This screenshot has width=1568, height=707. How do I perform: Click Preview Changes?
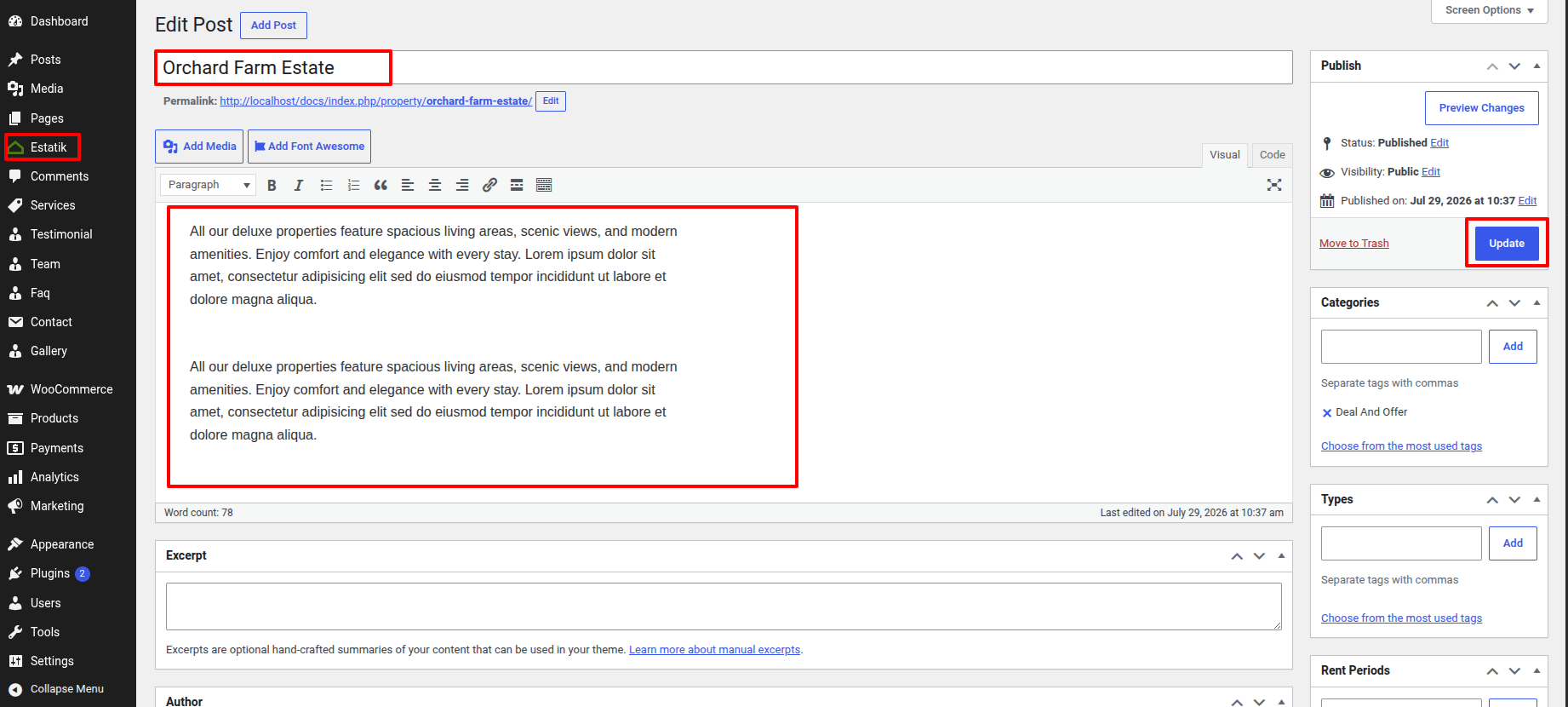pyautogui.click(x=1482, y=108)
